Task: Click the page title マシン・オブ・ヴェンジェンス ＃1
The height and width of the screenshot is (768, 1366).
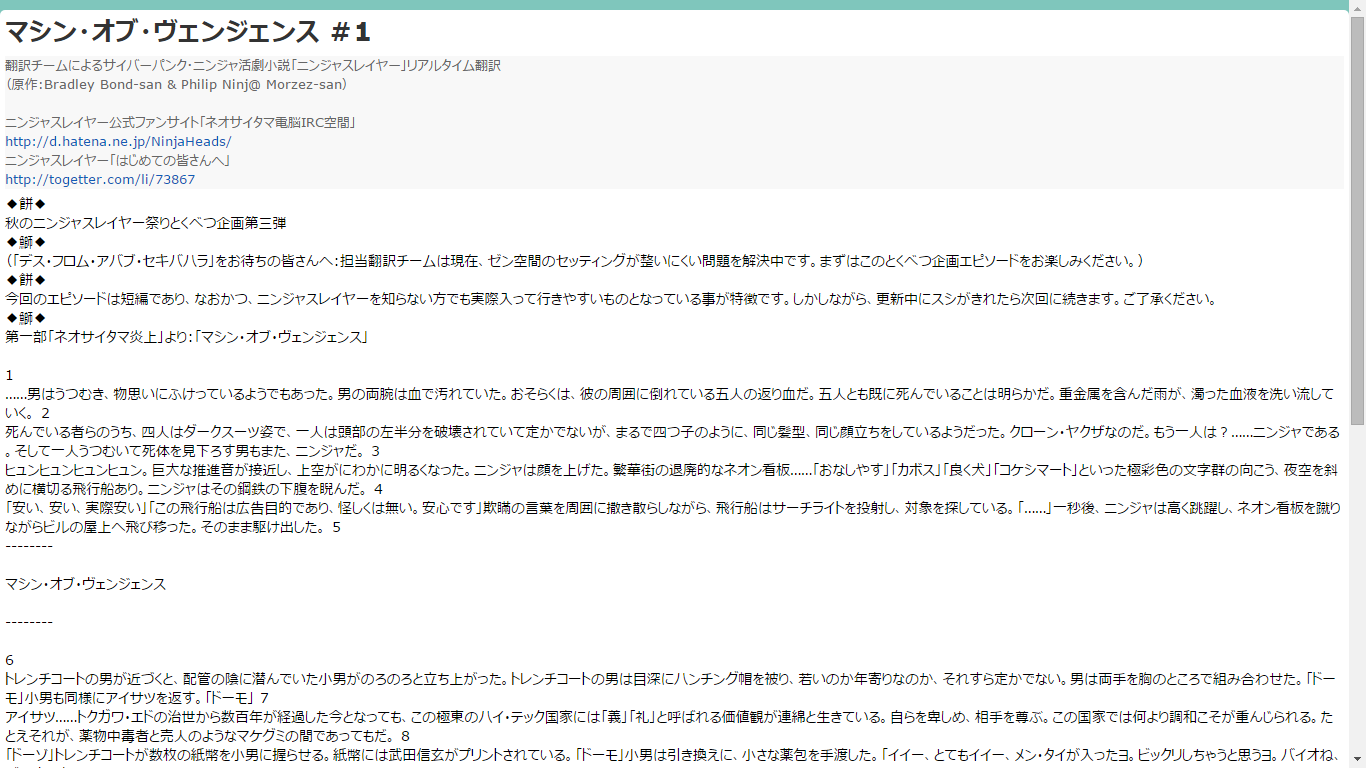Action: tap(185, 29)
